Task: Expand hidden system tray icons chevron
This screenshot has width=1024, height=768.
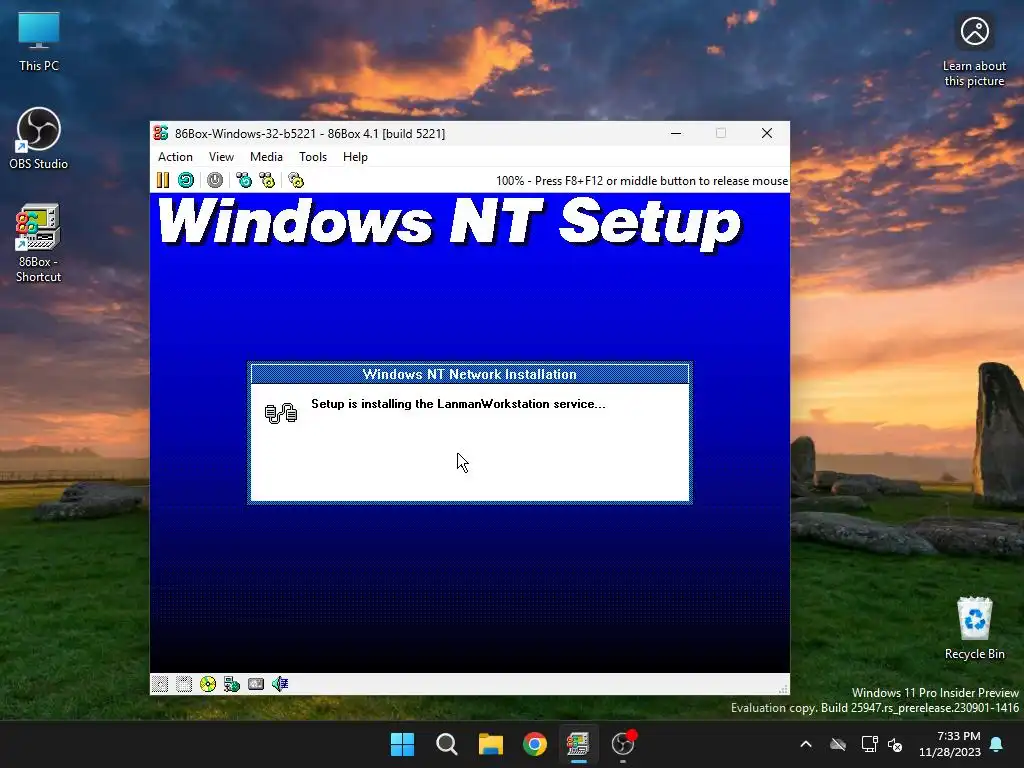Action: pyautogui.click(x=806, y=744)
